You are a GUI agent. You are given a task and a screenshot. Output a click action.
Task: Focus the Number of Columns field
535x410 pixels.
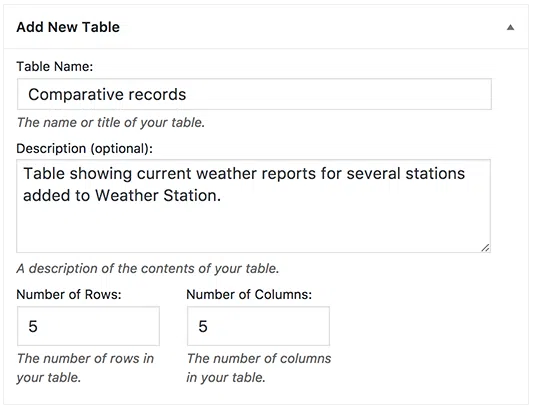(x=258, y=326)
